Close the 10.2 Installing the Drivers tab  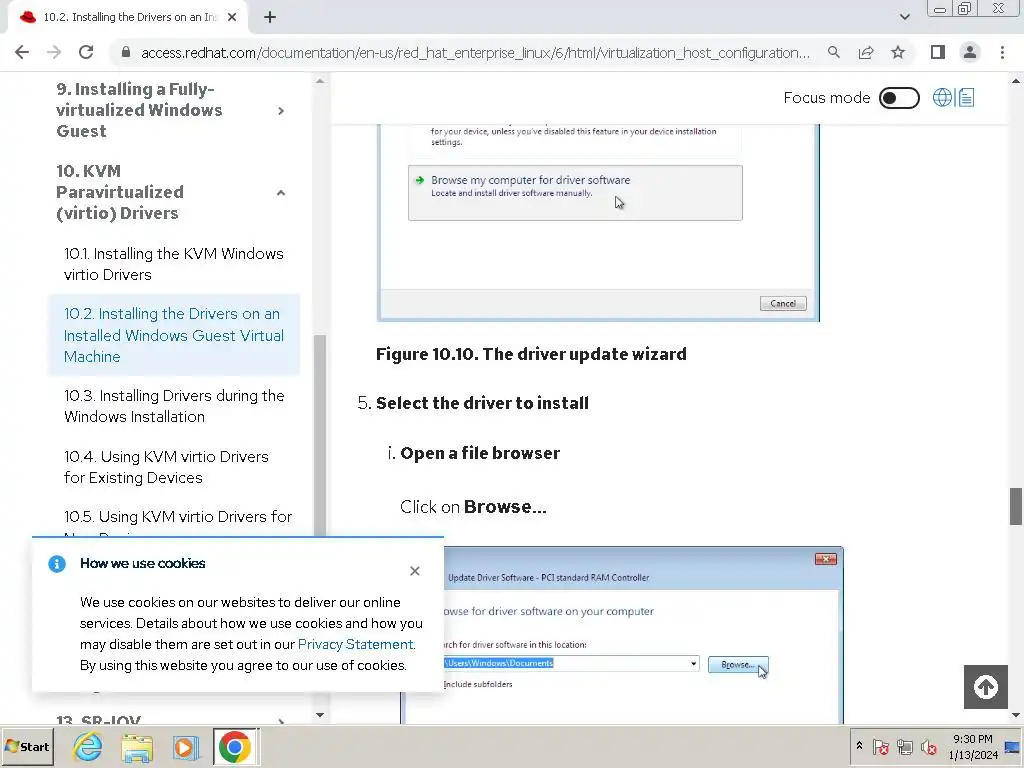pyautogui.click(x=232, y=18)
